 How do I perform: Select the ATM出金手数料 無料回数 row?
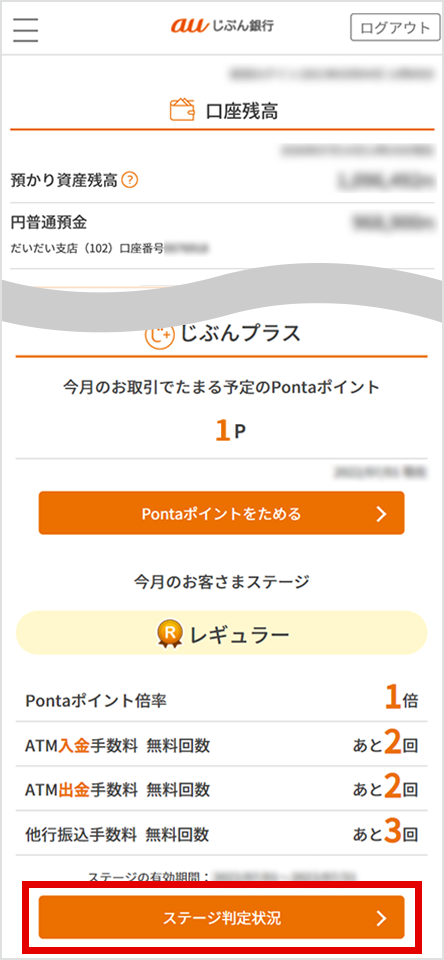[222, 789]
